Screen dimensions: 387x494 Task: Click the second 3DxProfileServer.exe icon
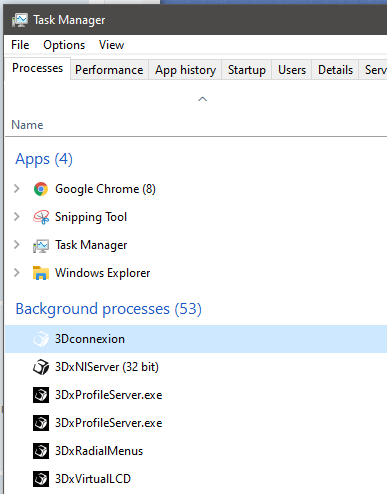[x=41, y=423]
